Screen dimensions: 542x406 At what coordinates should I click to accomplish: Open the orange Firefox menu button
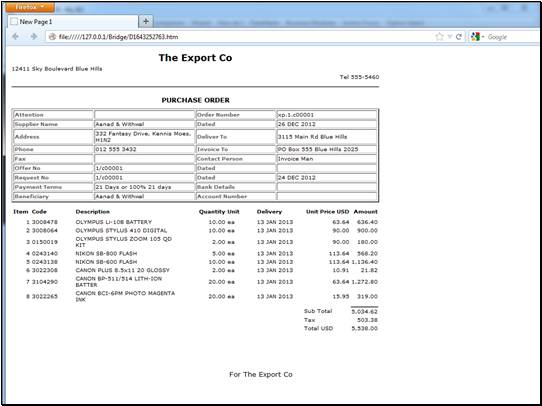(30, 7)
